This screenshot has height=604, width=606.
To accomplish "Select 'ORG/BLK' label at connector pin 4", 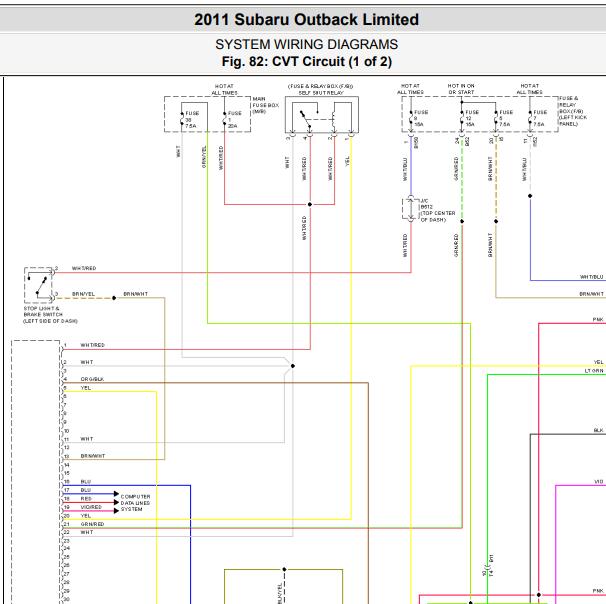I will pos(92,379).
